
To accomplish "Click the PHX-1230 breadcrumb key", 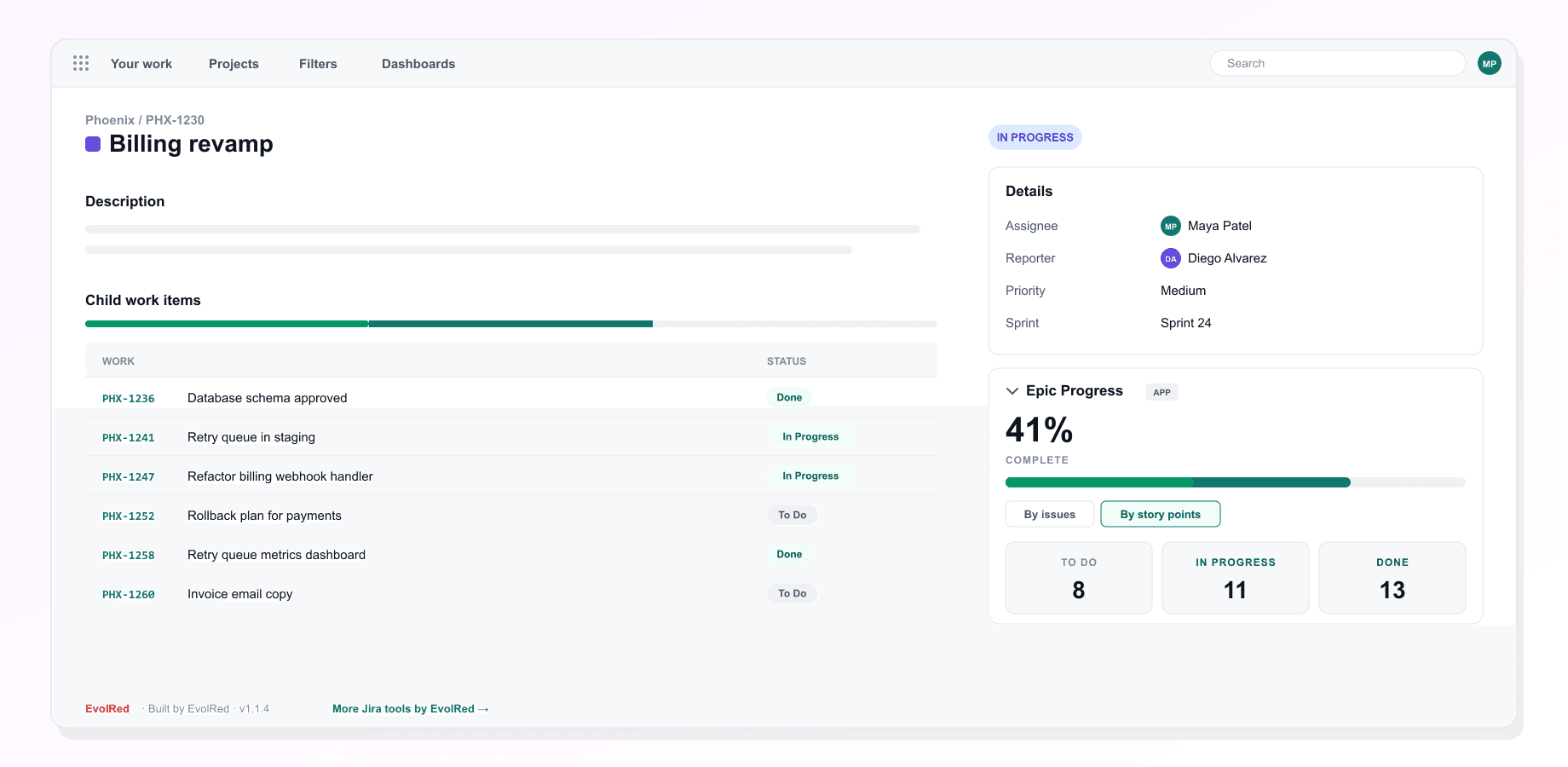I will (175, 120).
